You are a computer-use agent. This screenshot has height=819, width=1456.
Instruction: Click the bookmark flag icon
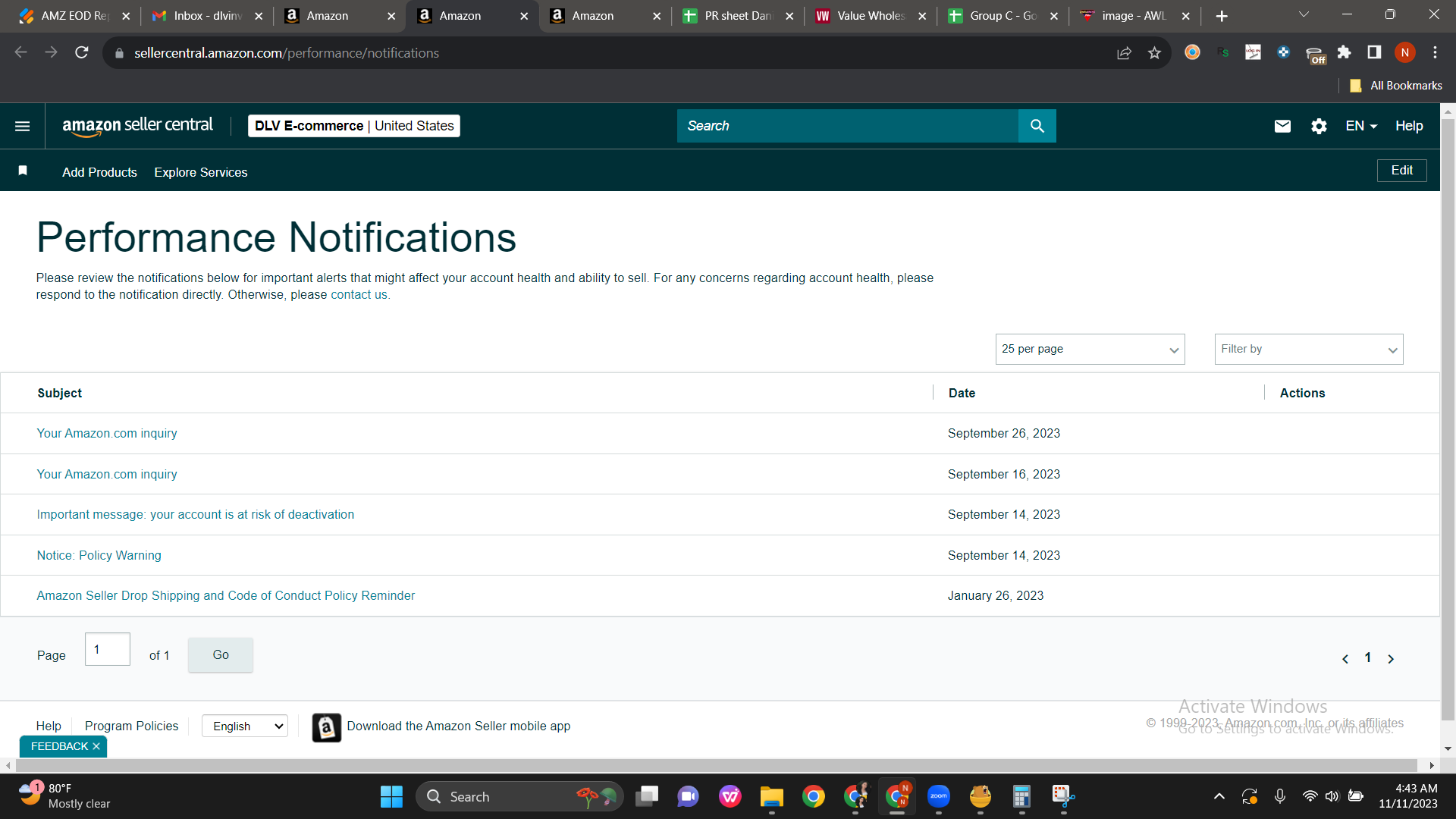pos(23,171)
